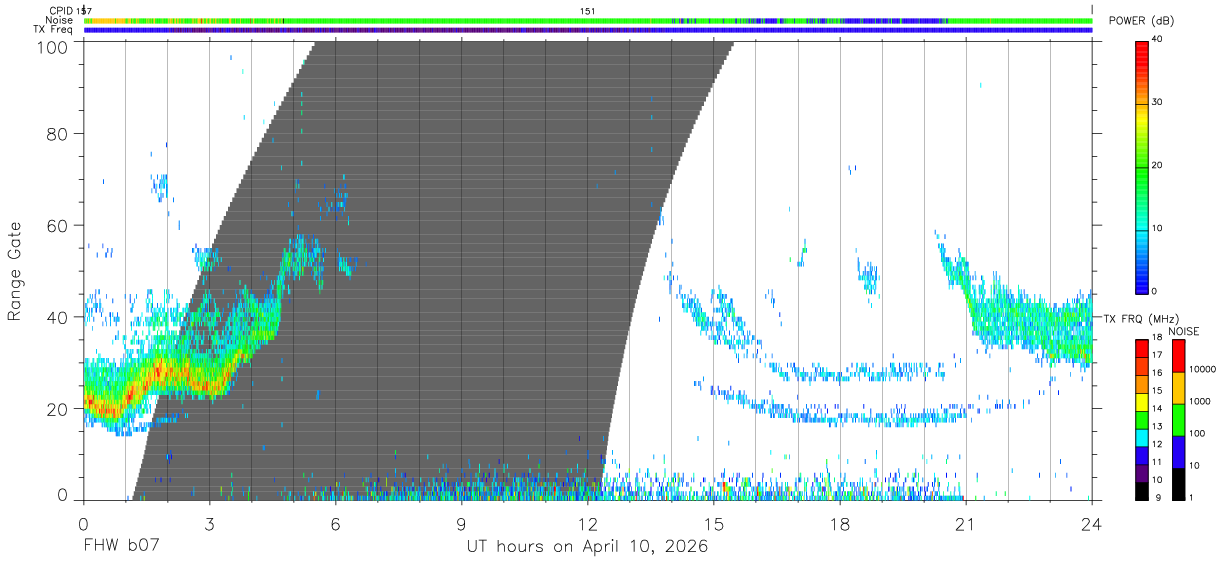Click the 100 label on the NOISE scale
Viewport: 1228px width, 567px height.
pyautogui.click(x=1197, y=434)
